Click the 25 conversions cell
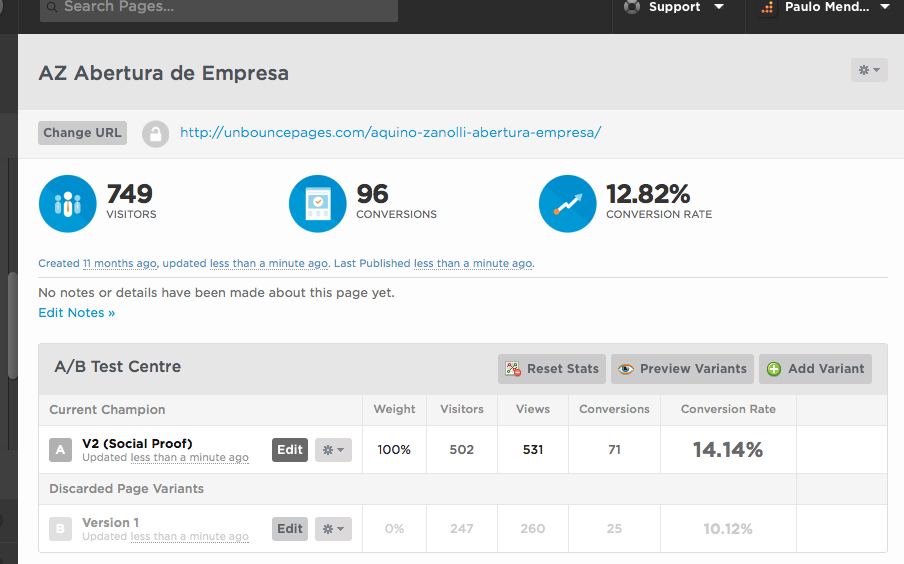The width and height of the screenshot is (904, 564). [615, 529]
